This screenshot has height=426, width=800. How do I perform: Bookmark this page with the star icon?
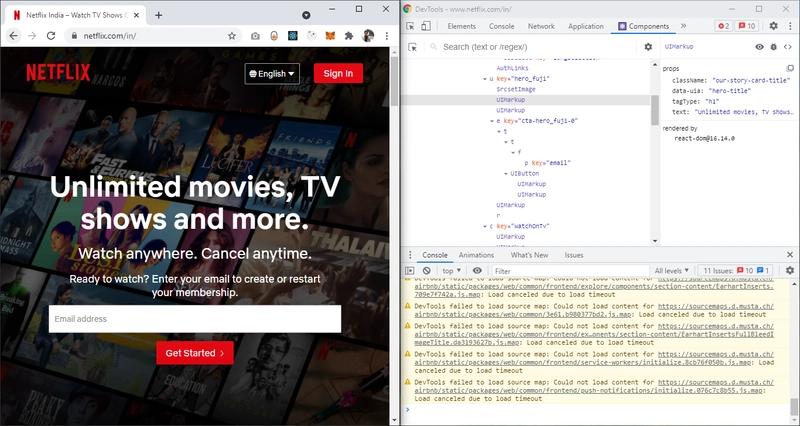[232, 36]
